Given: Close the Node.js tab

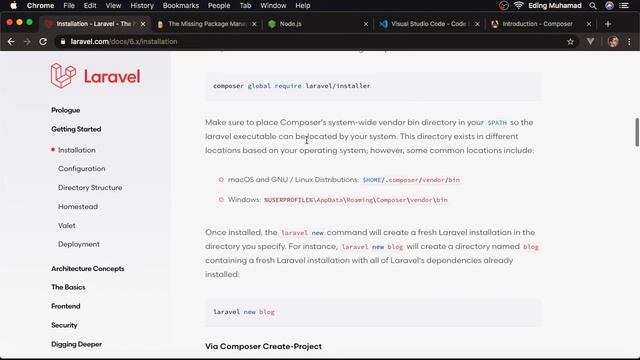Looking at the screenshot, I should [x=366, y=24].
